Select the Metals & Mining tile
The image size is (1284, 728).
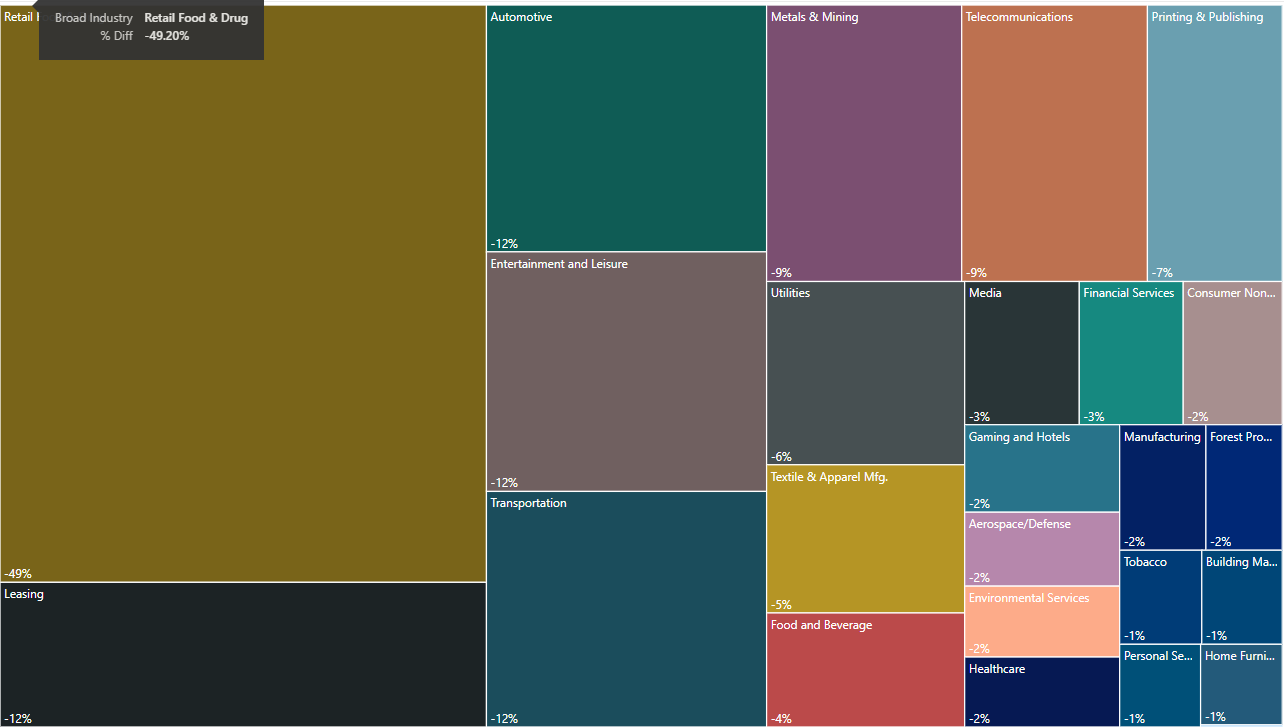(x=864, y=143)
